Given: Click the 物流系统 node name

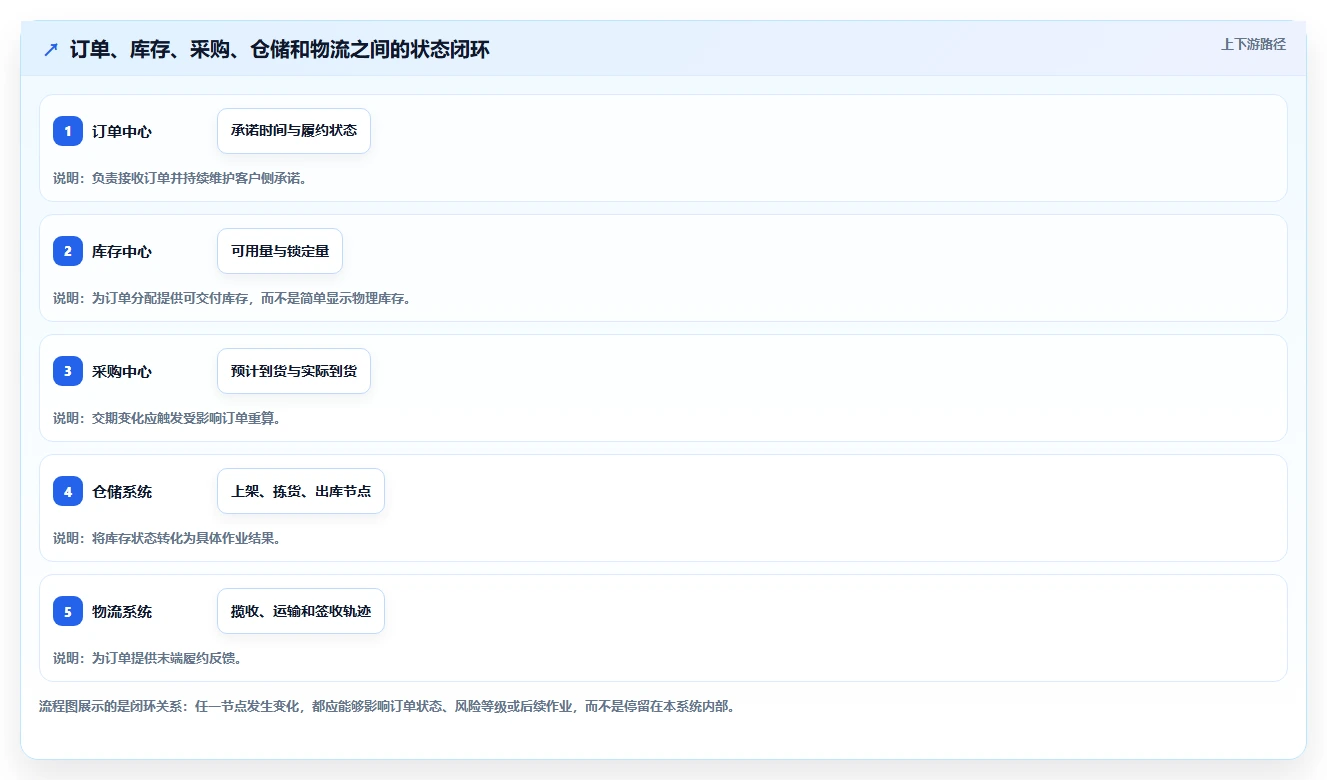Looking at the screenshot, I should (122, 611).
